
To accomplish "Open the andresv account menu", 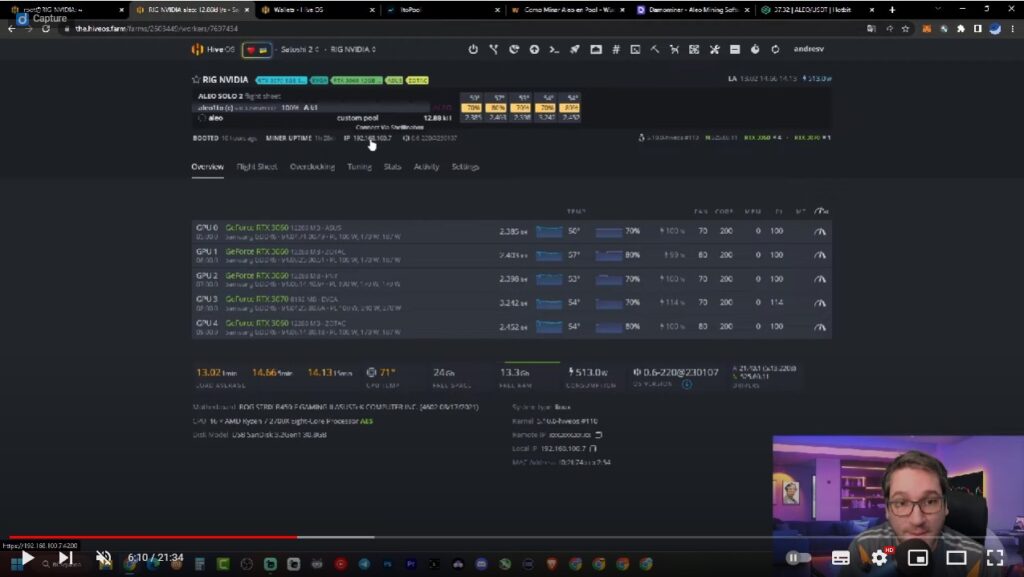I will (x=808, y=49).
